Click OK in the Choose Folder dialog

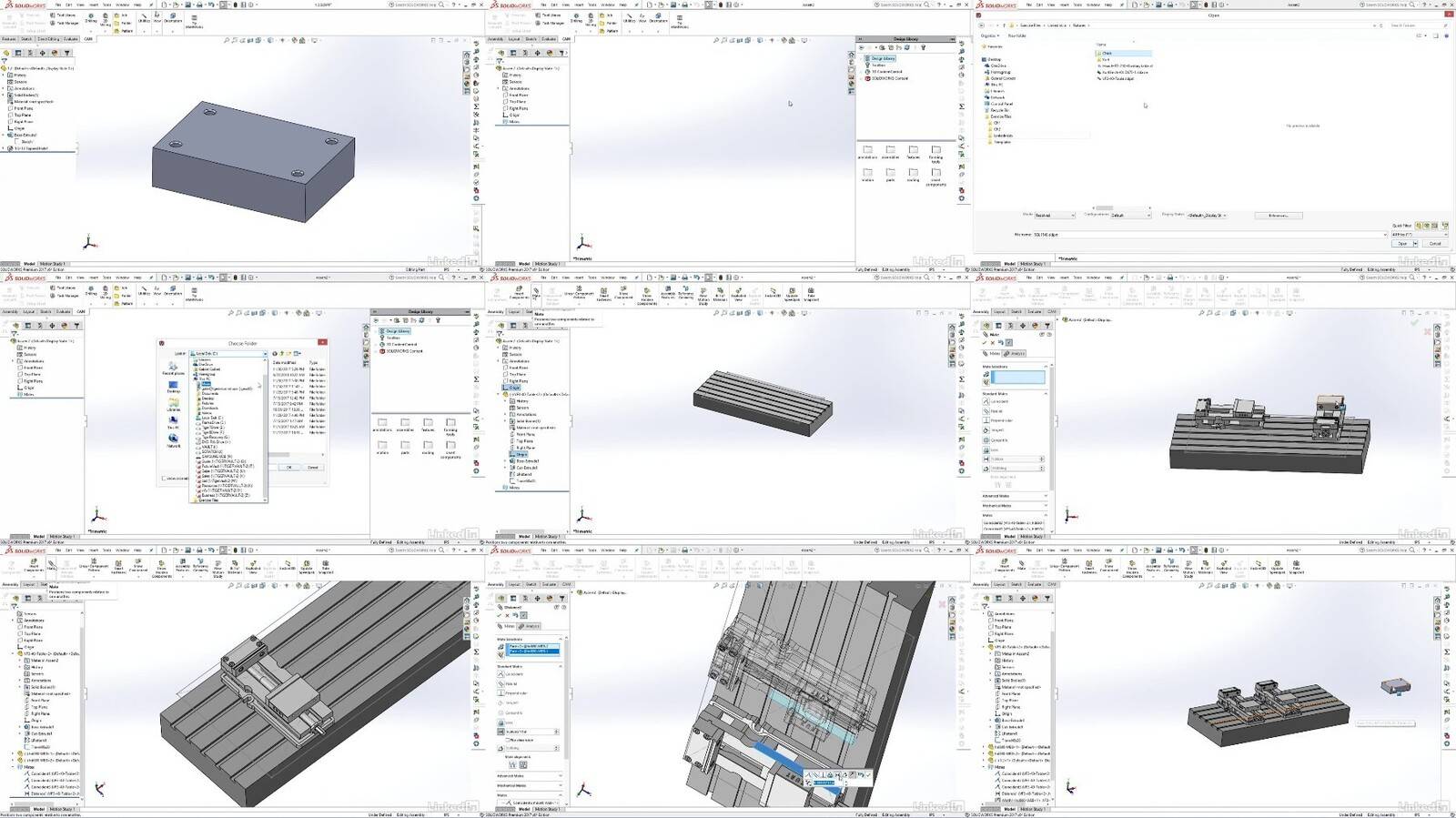(x=289, y=467)
